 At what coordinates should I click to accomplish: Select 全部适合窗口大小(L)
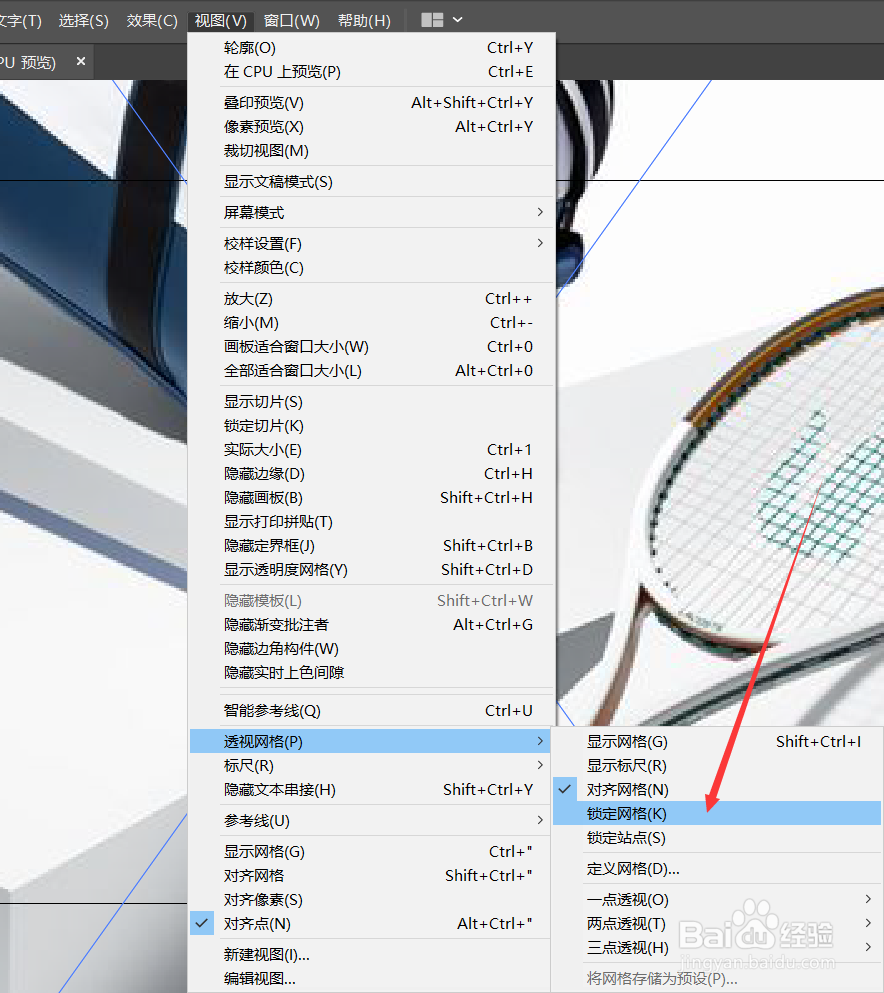click(372, 370)
